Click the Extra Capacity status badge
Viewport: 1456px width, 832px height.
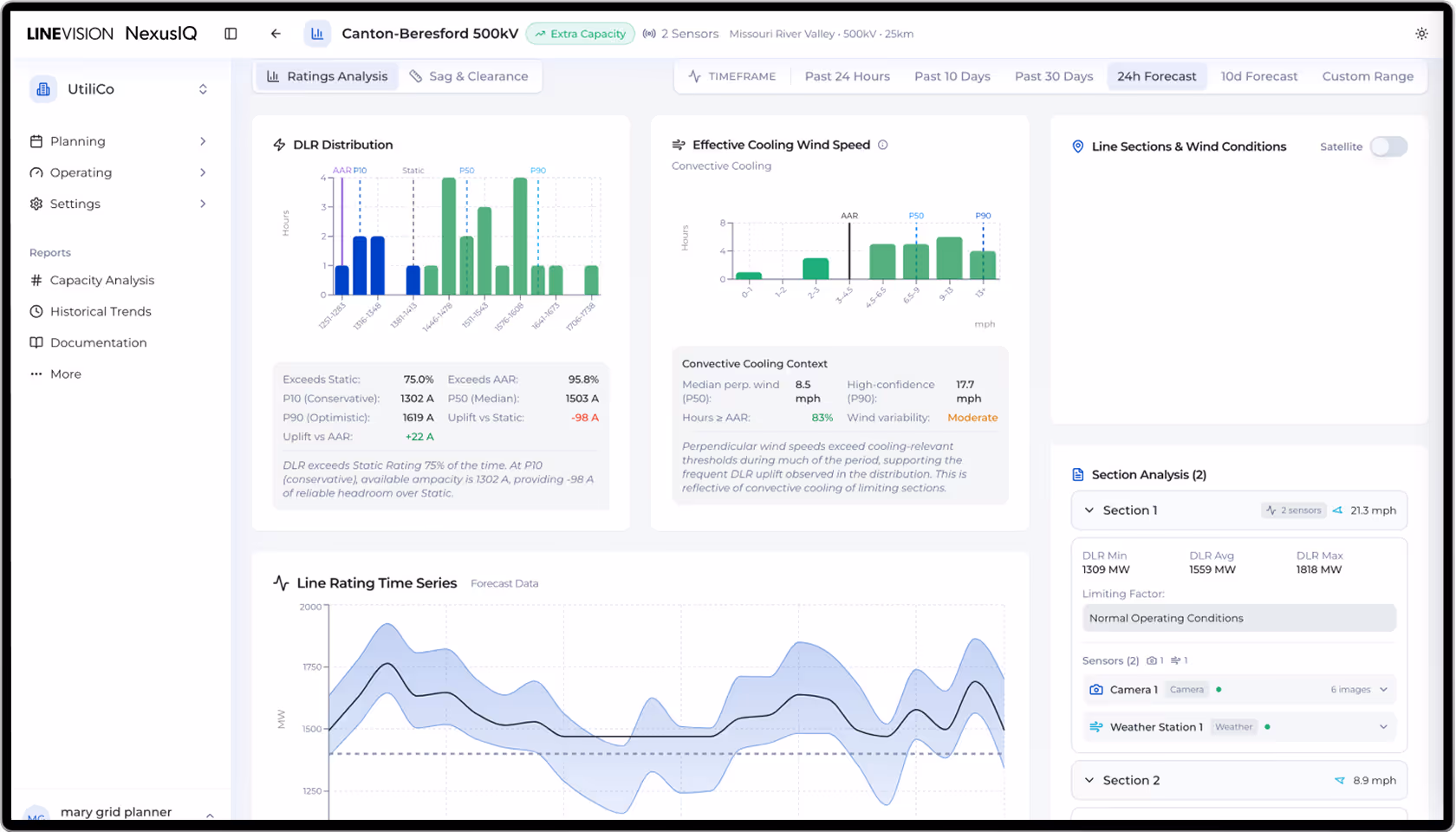click(x=580, y=34)
